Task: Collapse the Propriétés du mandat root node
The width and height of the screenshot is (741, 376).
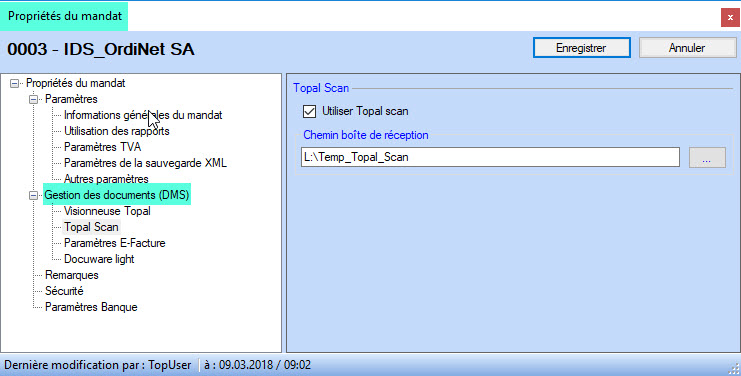Action: pos(15,84)
